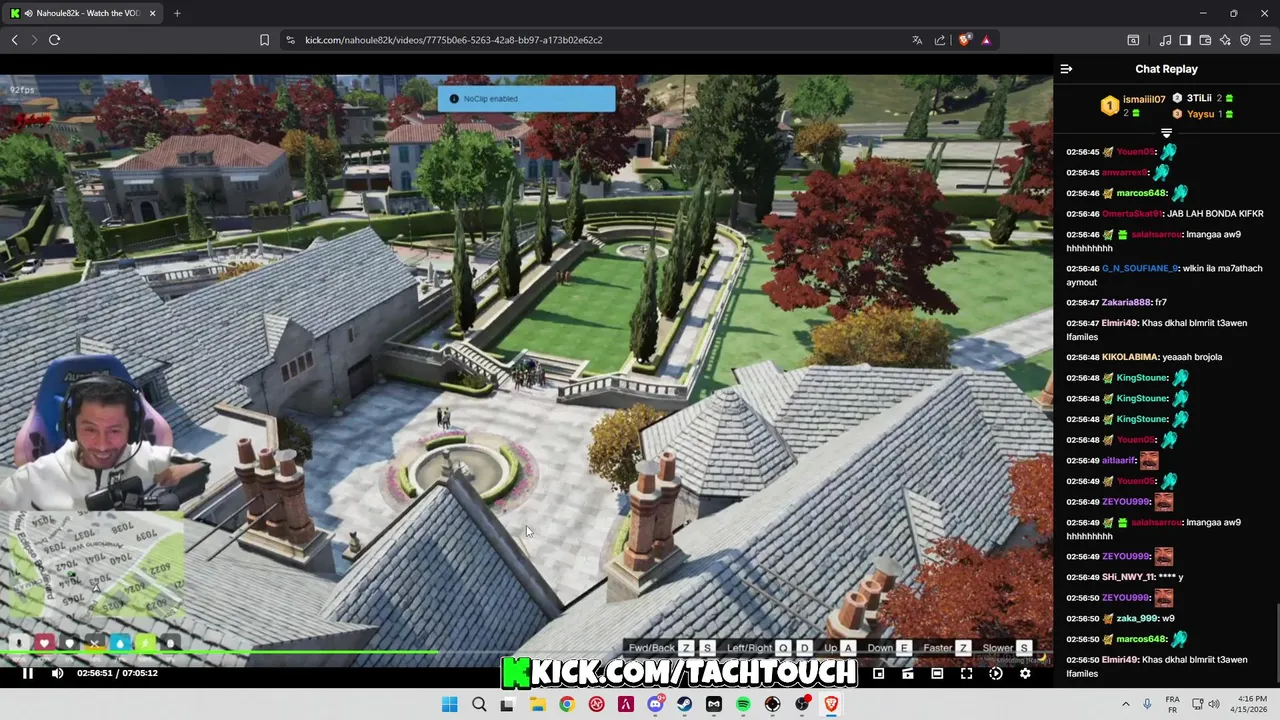Image resolution: width=1280 pixels, height=720 pixels.
Task: Click the kick.com URL address bar
Action: tap(454, 40)
